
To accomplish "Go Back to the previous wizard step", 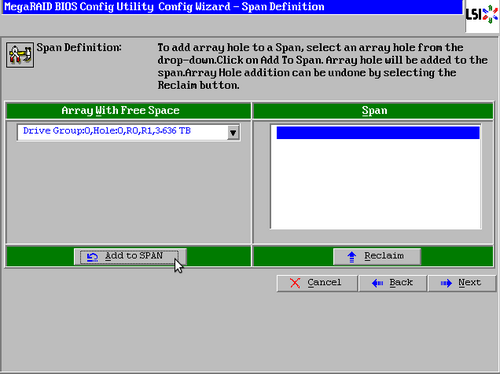I will (401, 282).
